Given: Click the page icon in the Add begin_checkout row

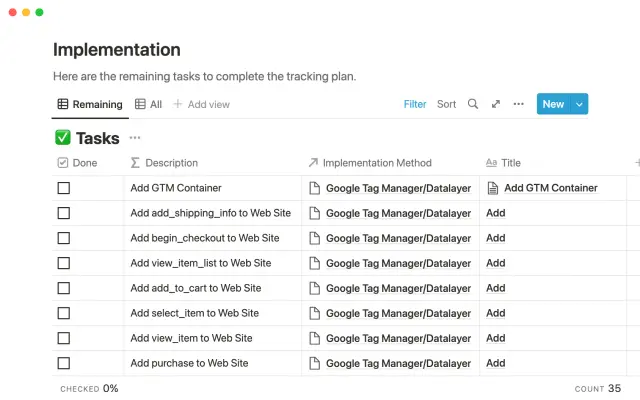Looking at the screenshot, I should pos(314,238).
